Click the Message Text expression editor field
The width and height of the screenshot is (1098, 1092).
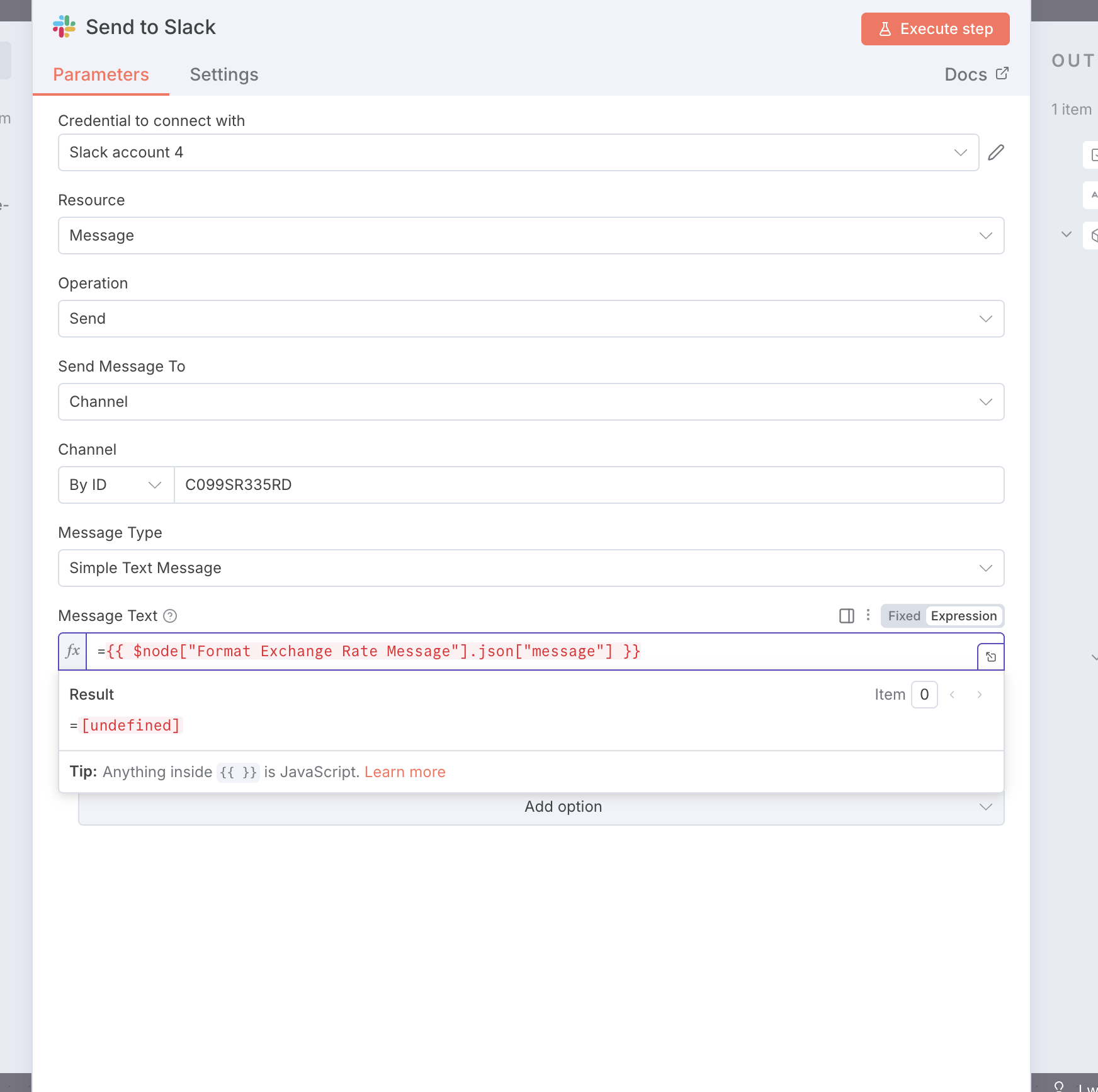click(531, 651)
